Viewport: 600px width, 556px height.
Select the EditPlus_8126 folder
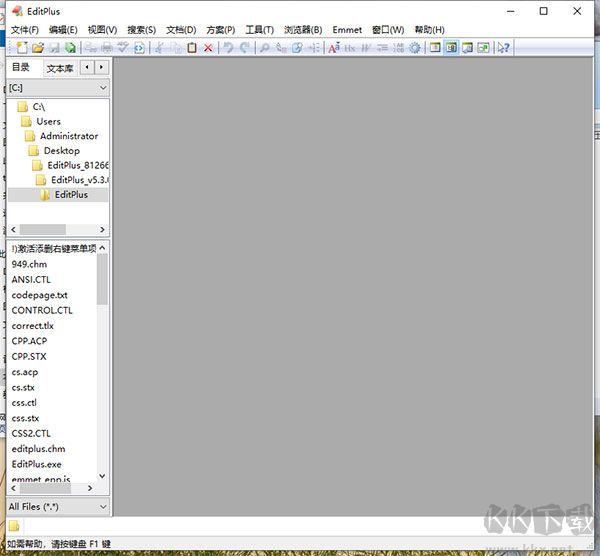[70, 165]
